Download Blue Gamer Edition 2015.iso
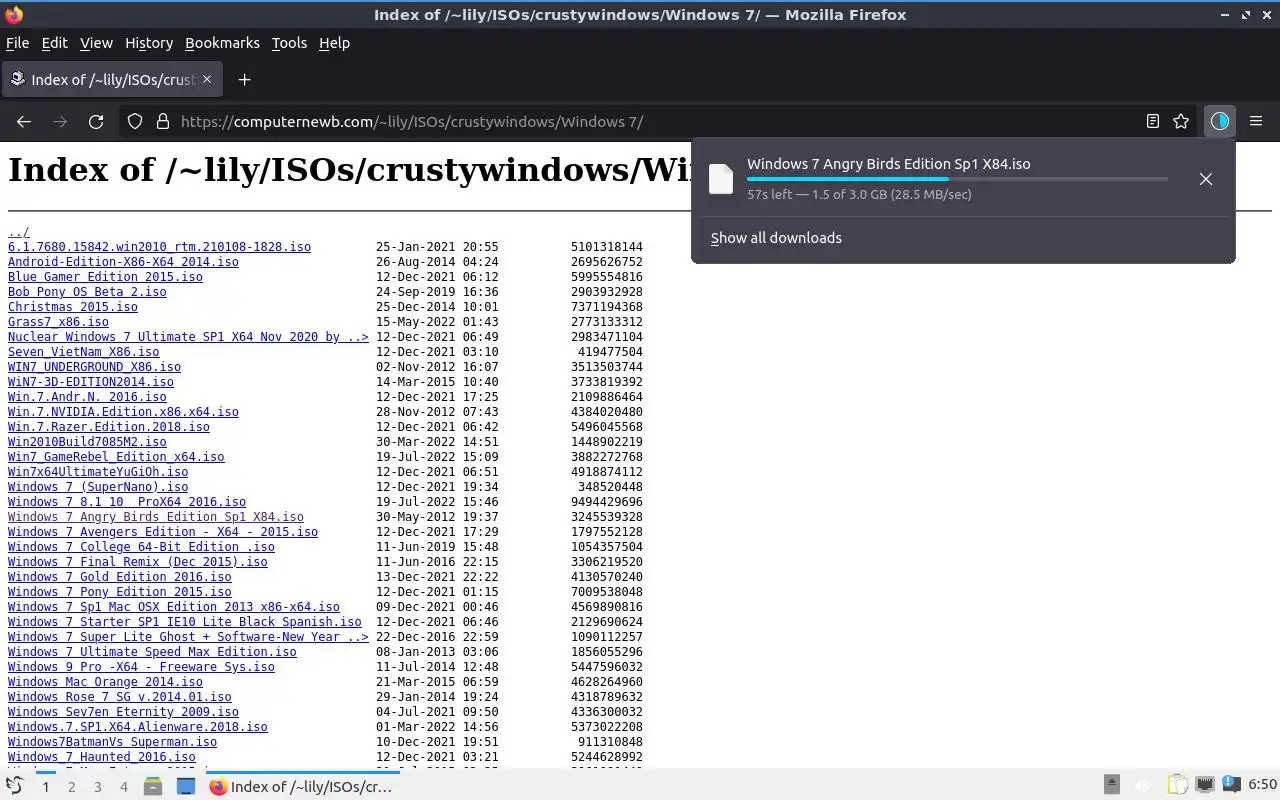Screen dimensions: 1280x800 point(105,277)
